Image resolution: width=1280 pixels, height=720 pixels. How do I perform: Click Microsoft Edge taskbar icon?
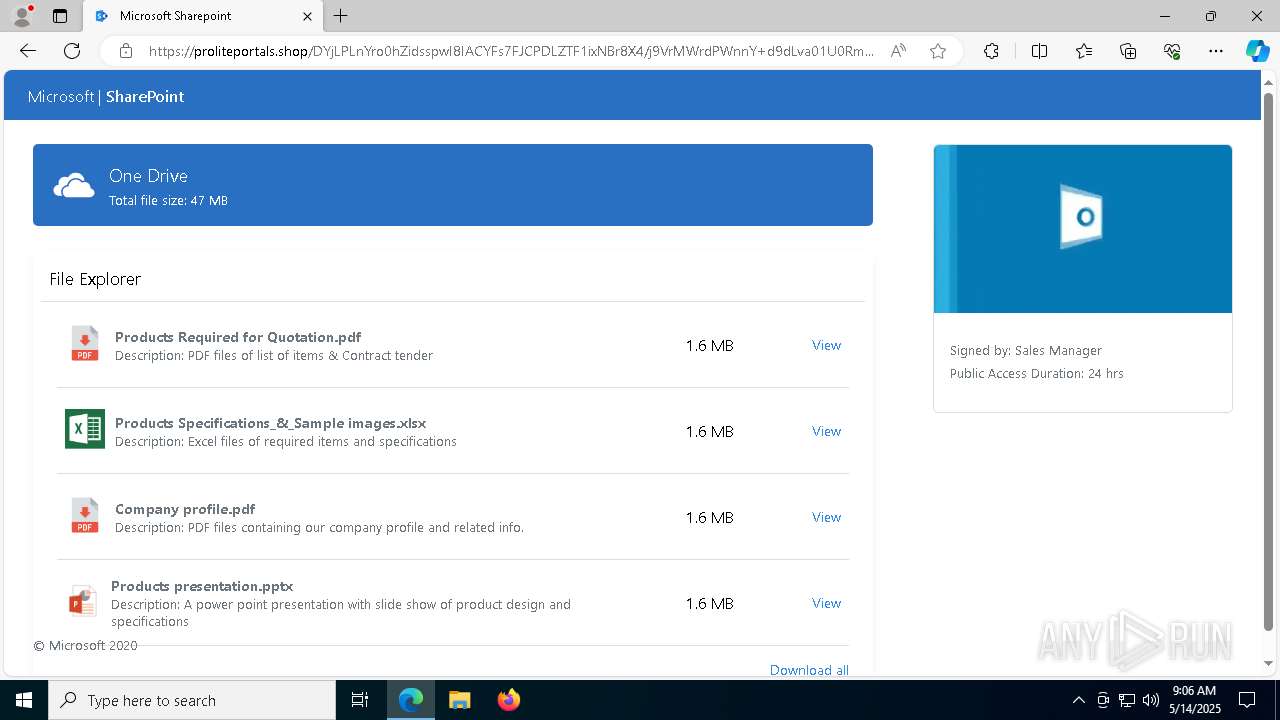[x=411, y=700]
